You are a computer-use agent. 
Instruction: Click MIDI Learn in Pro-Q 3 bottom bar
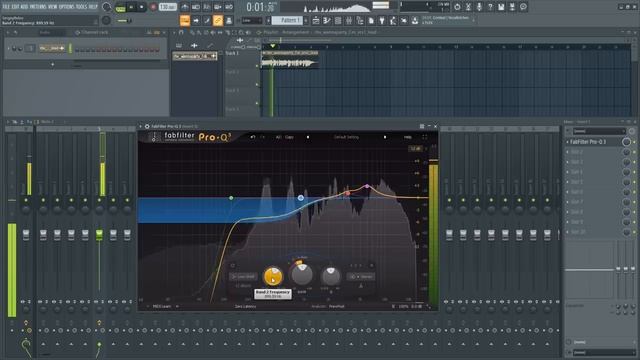(x=163, y=306)
